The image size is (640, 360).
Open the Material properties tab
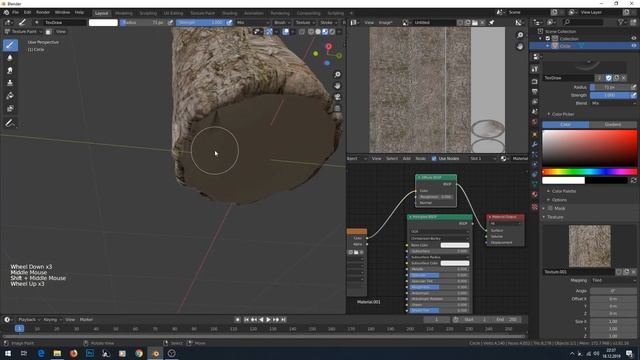(535, 195)
